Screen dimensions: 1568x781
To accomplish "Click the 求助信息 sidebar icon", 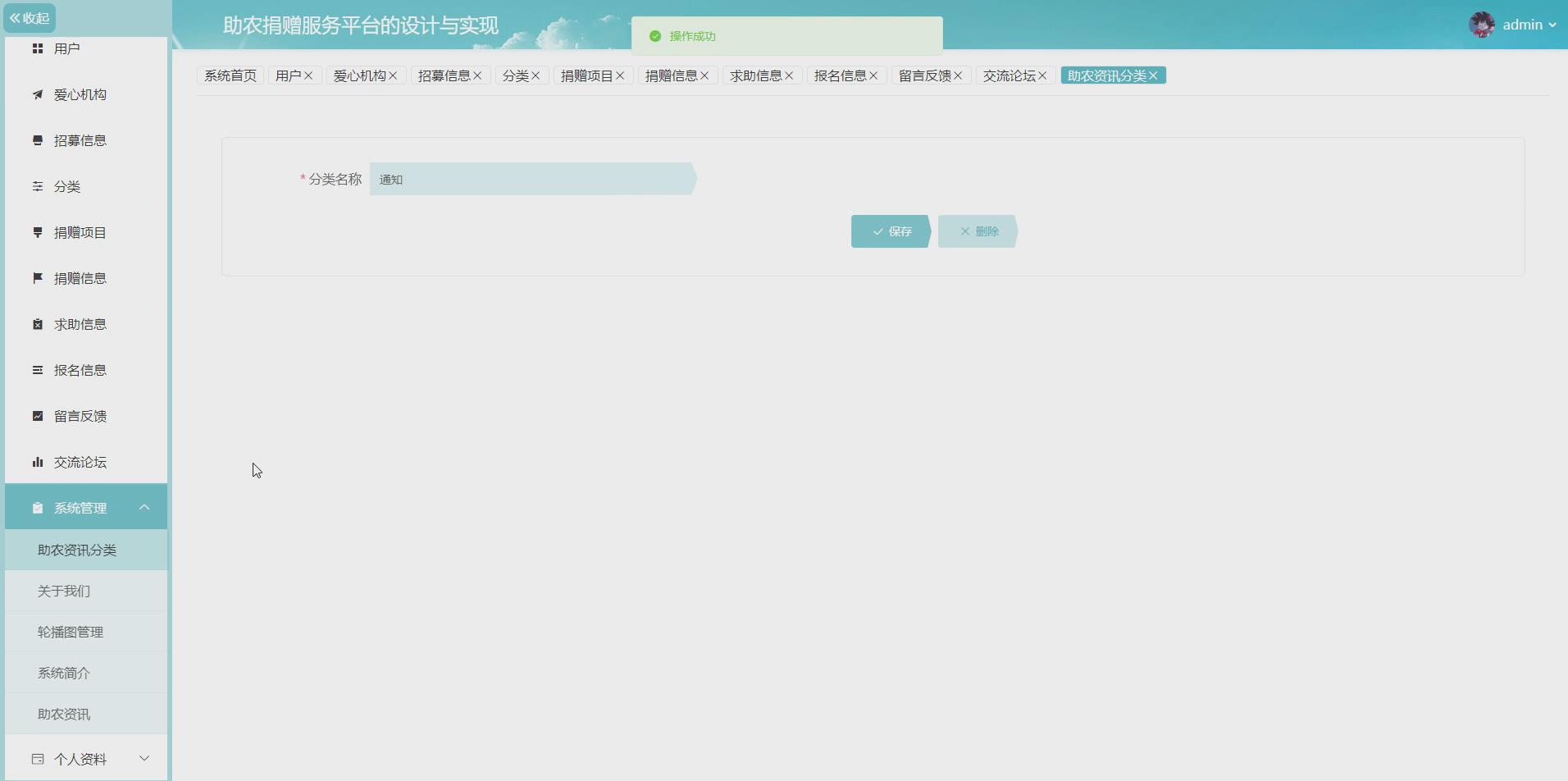I will [37, 324].
